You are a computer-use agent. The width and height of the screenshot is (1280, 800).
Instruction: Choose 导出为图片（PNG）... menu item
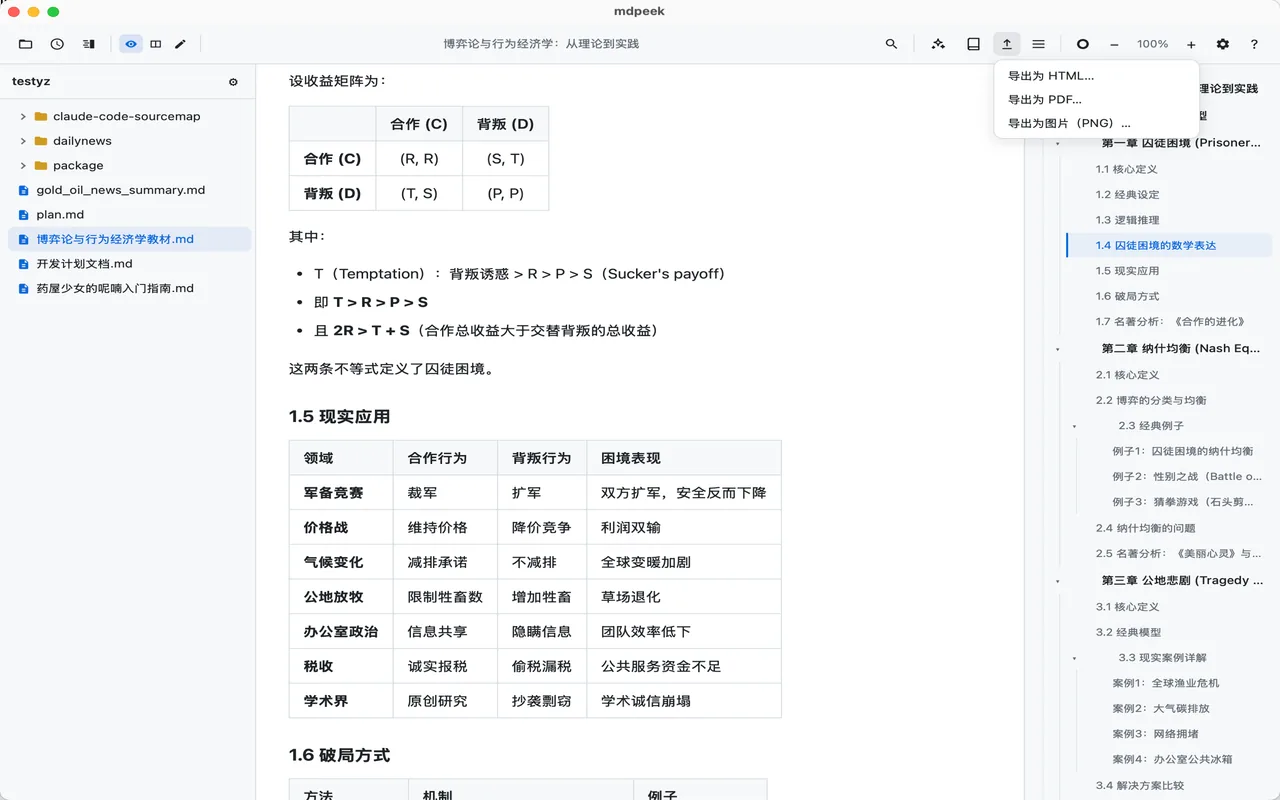point(1096,124)
